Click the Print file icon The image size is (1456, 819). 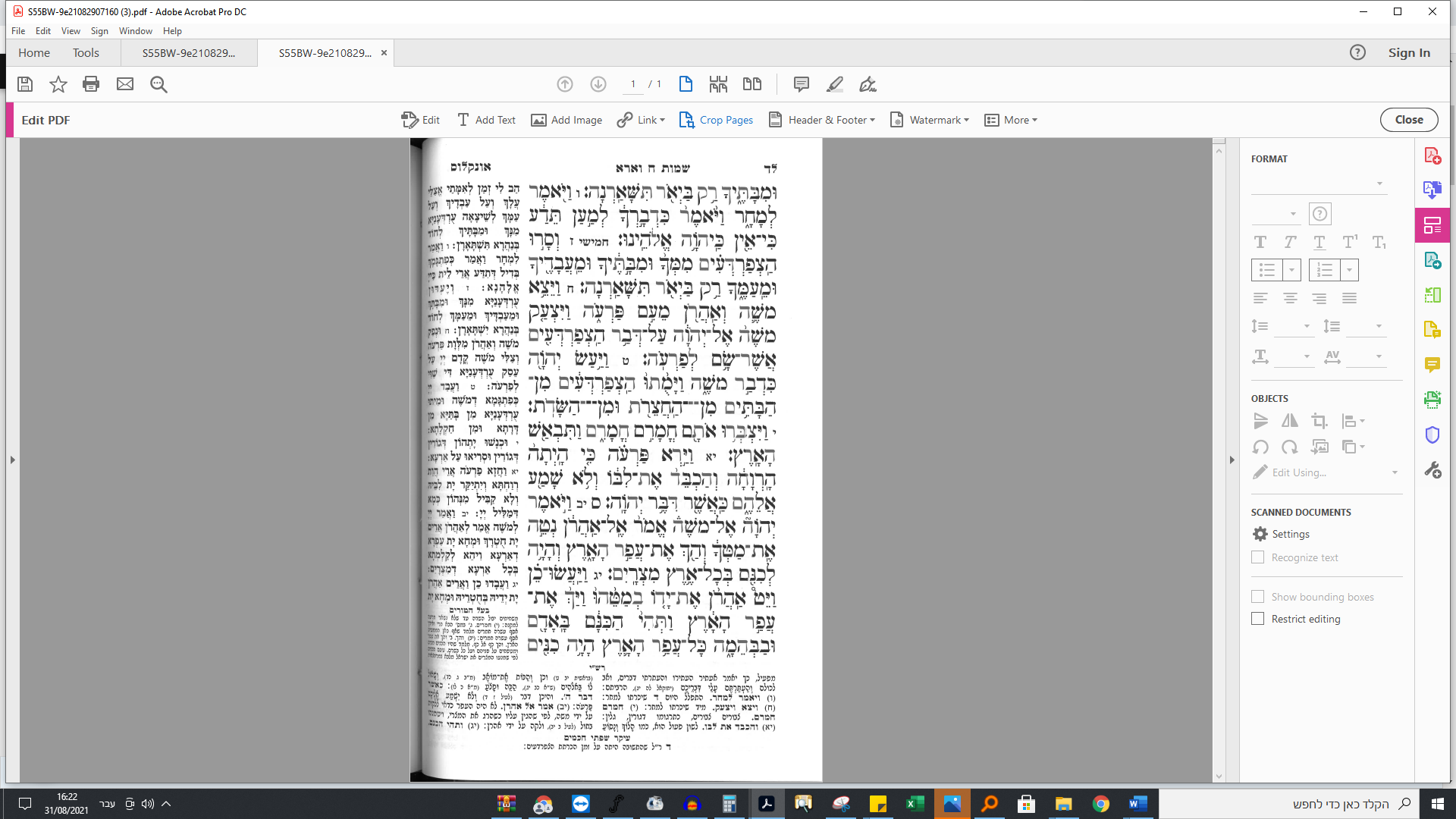click(x=91, y=84)
